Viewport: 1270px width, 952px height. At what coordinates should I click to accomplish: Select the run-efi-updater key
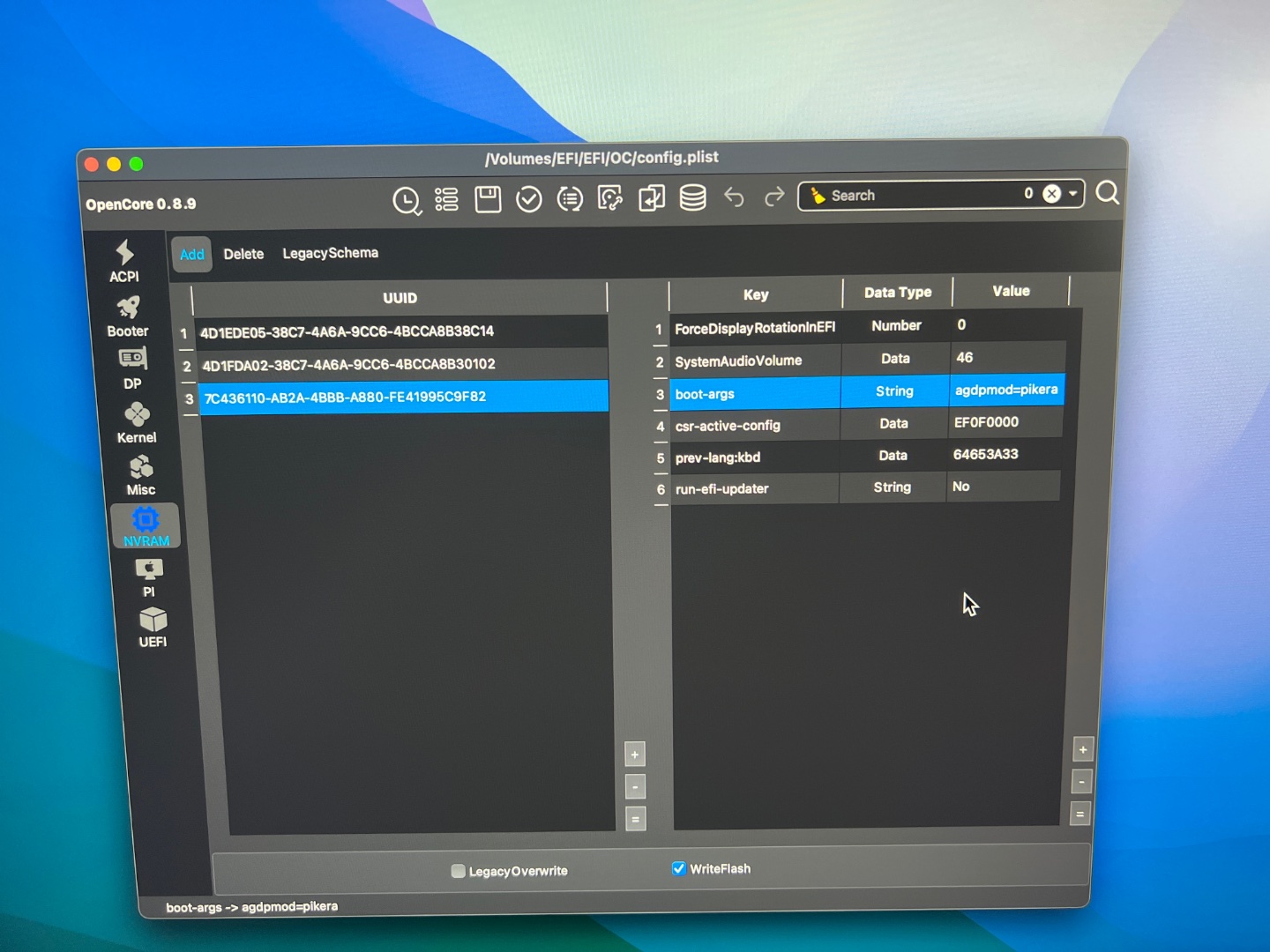coord(755,488)
